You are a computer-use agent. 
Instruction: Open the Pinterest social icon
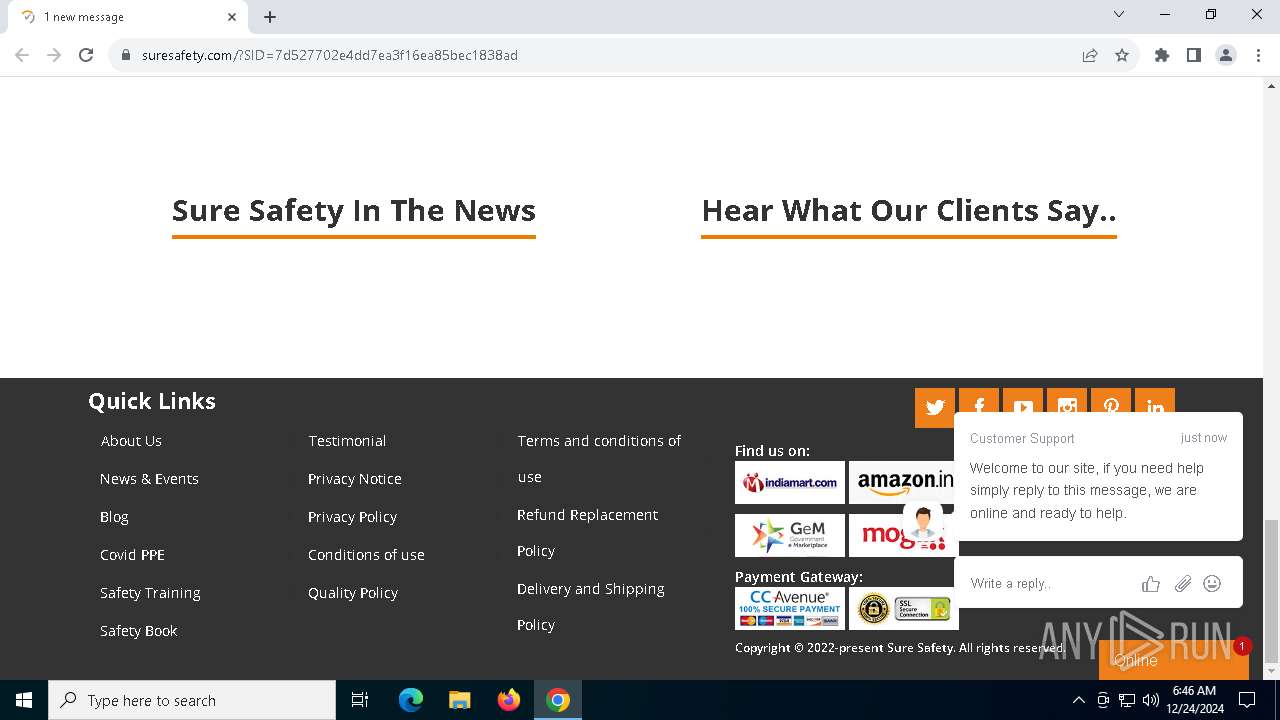tap(1111, 400)
